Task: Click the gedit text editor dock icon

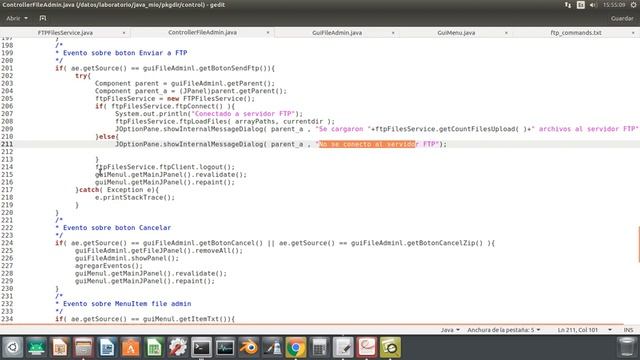Action: [x=343, y=347]
